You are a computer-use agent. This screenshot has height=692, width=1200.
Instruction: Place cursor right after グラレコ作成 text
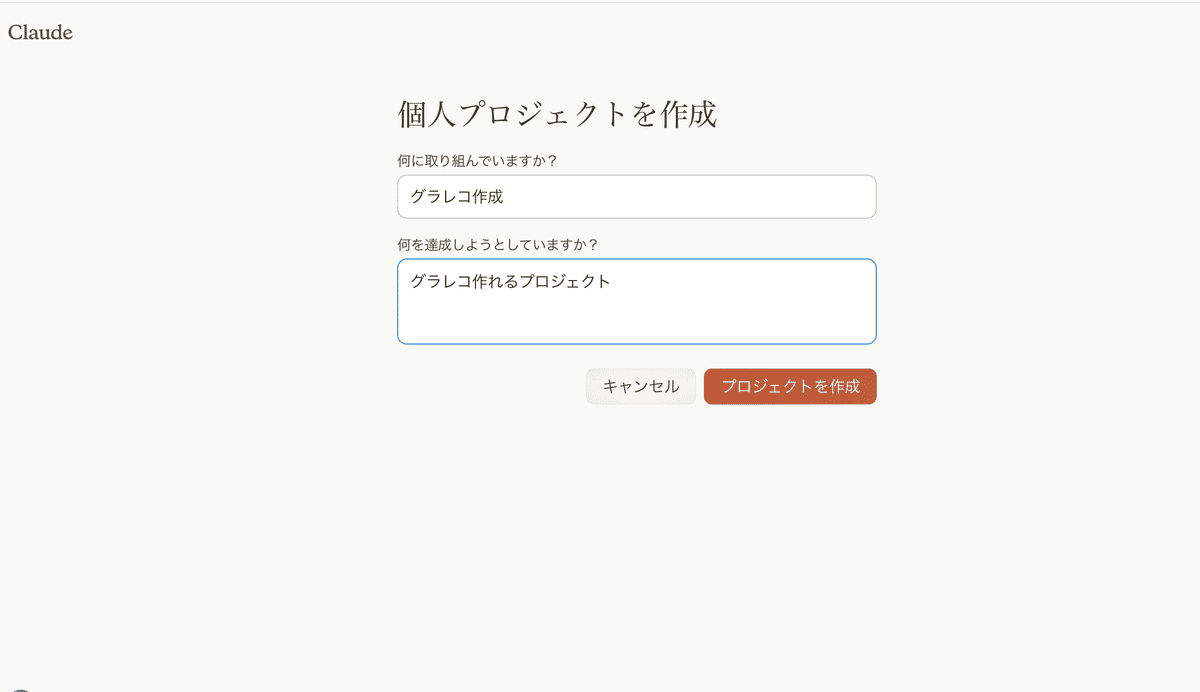click(x=505, y=197)
